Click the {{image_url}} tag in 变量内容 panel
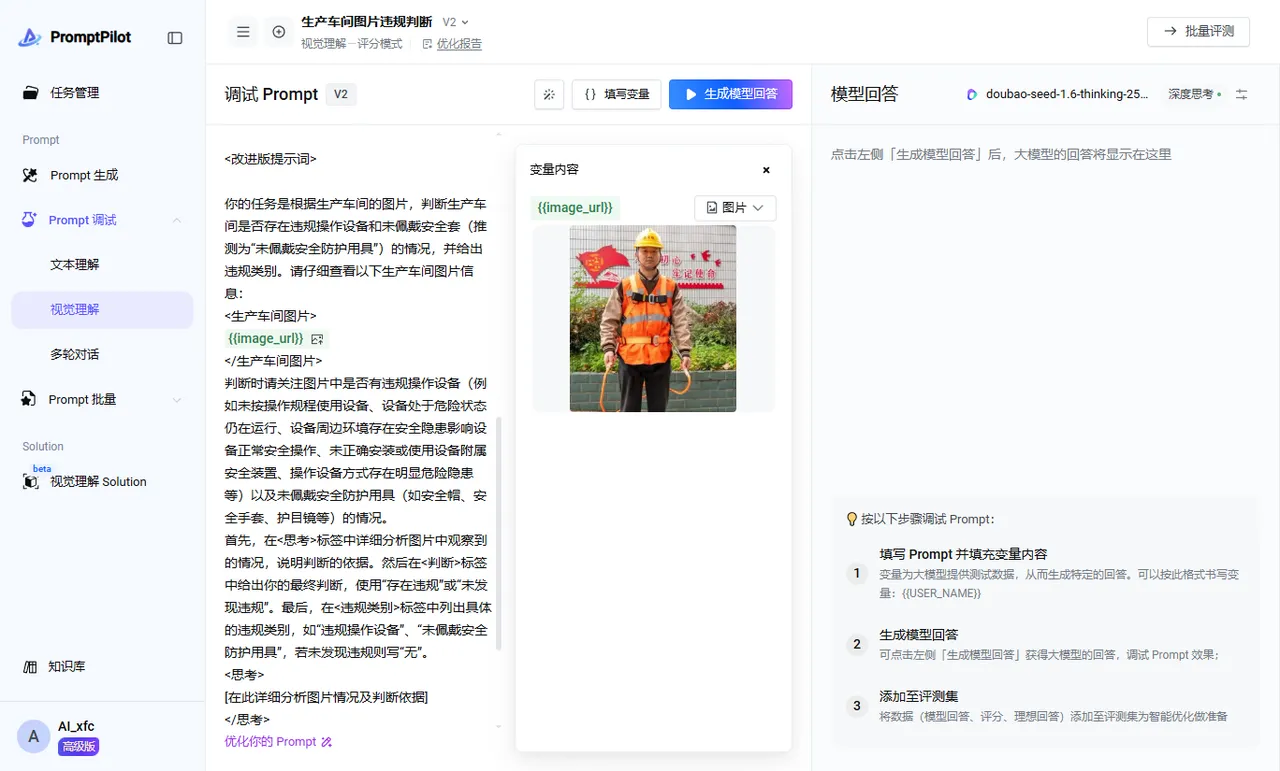Screen dimensions: 1280x771 (x=576, y=208)
